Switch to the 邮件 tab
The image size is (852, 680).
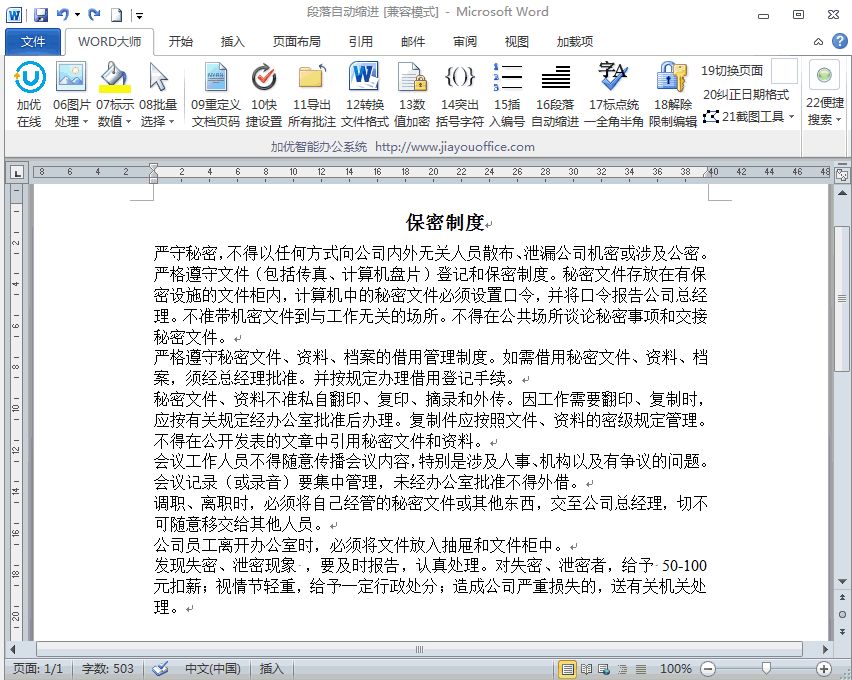[x=413, y=42]
